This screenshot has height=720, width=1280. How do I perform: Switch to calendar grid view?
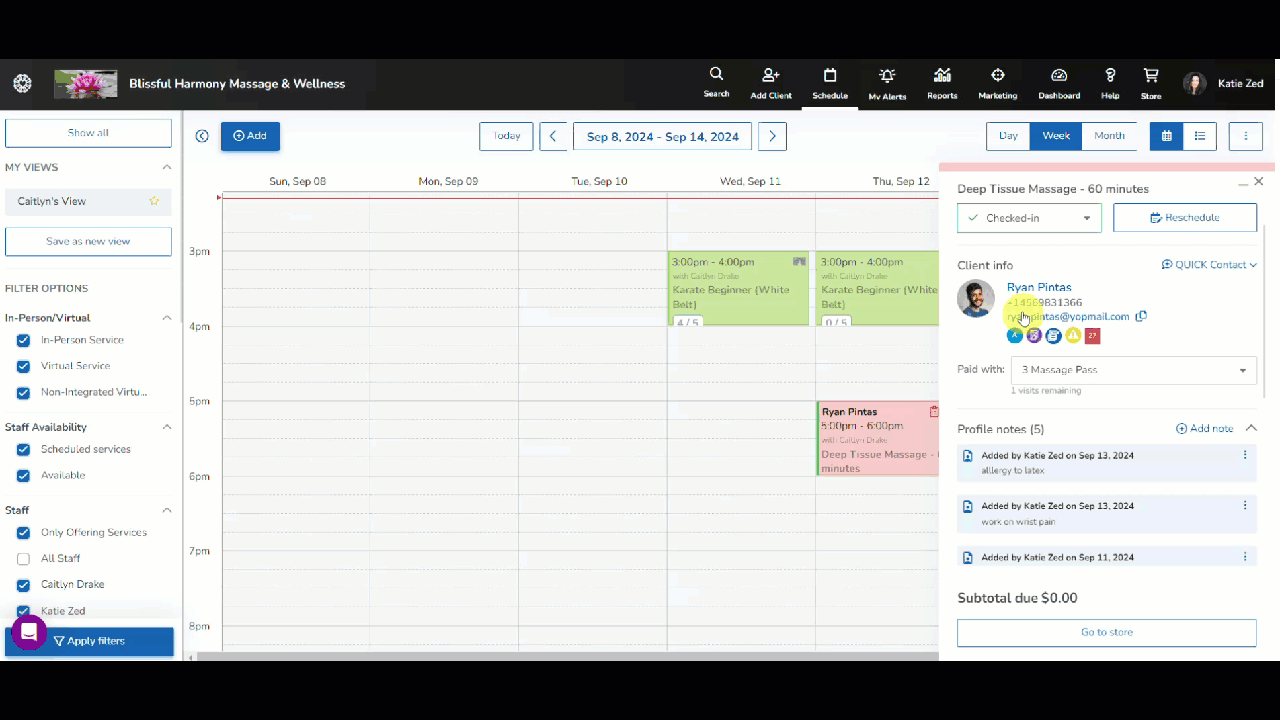coord(1167,136)
